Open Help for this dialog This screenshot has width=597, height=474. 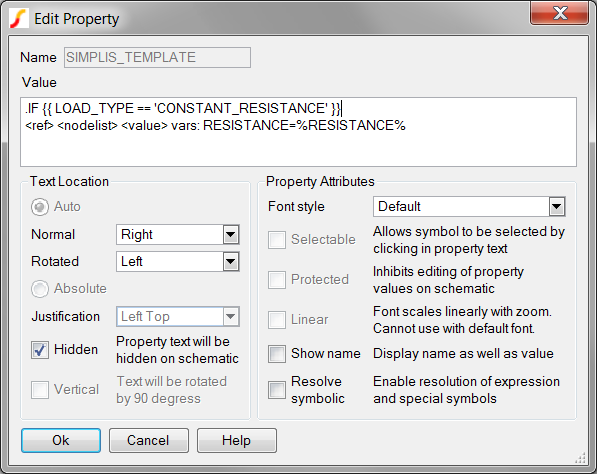tap(237, 440)
